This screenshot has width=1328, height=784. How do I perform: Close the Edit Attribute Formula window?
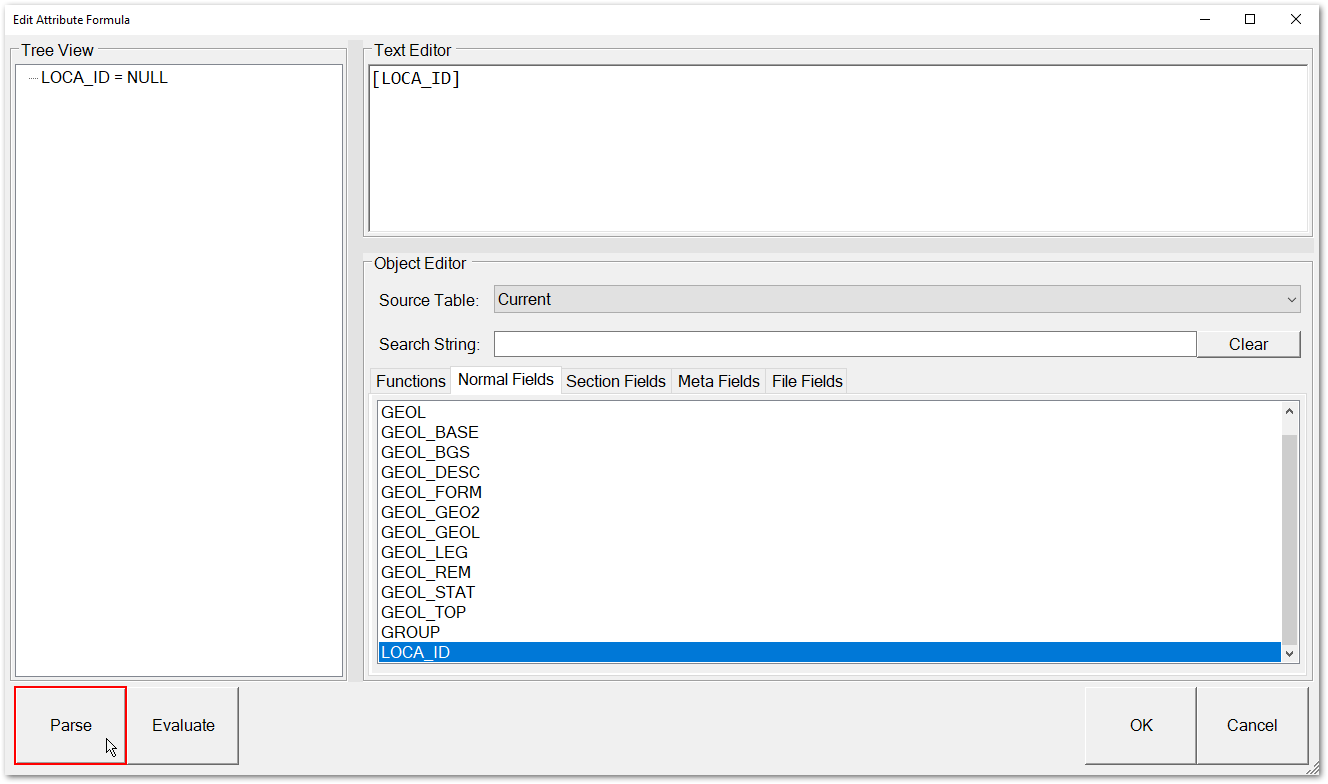tap(1296, 19)
